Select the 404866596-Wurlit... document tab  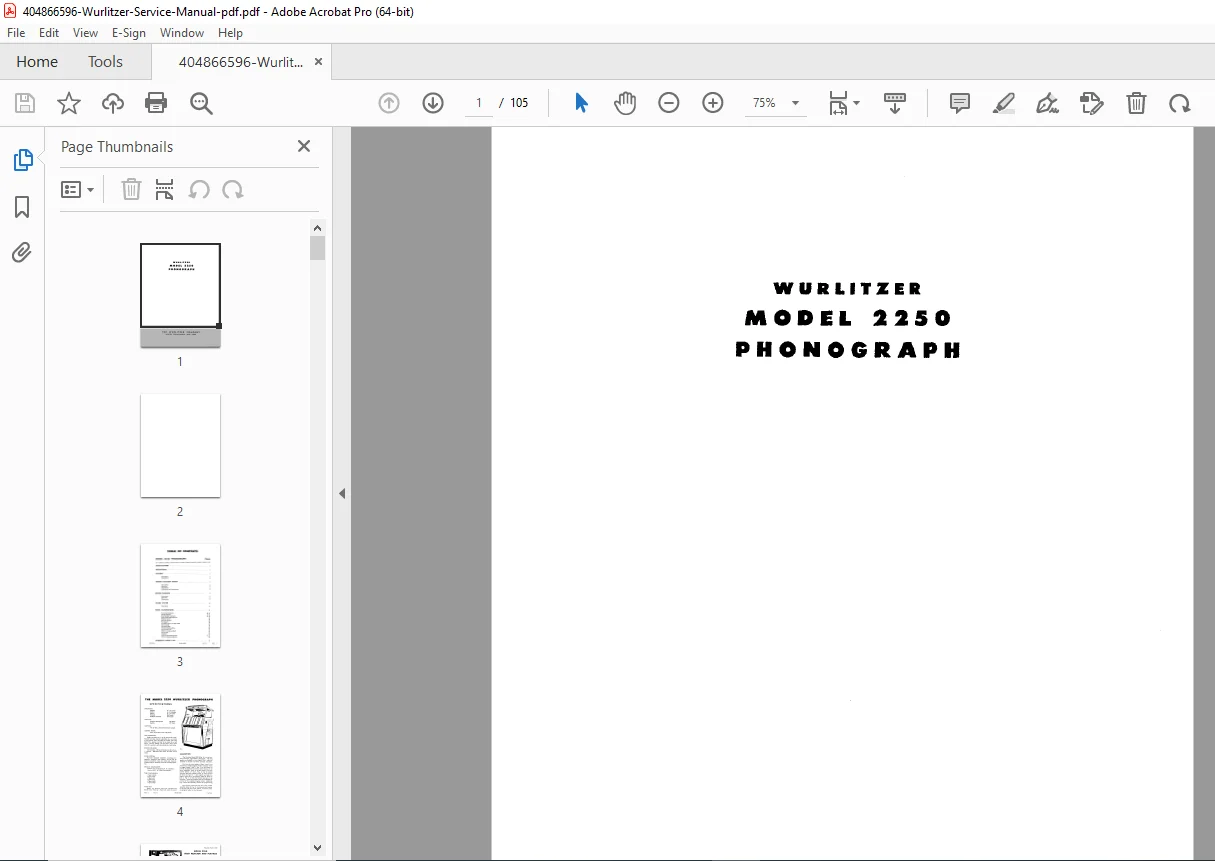click(x=240, y=62)
